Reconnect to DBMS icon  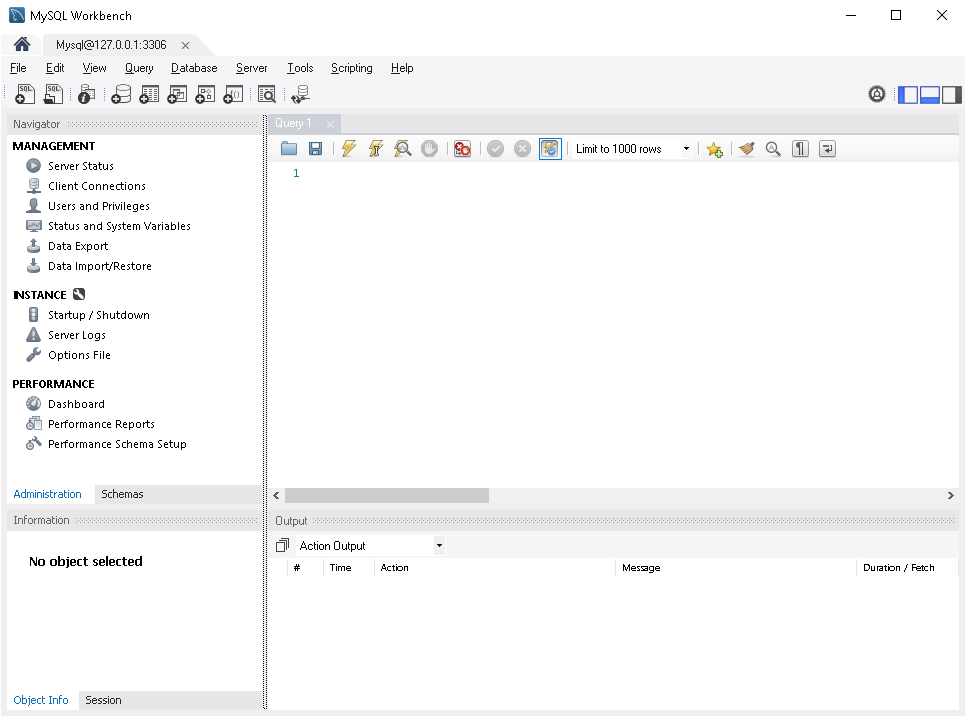301,94
